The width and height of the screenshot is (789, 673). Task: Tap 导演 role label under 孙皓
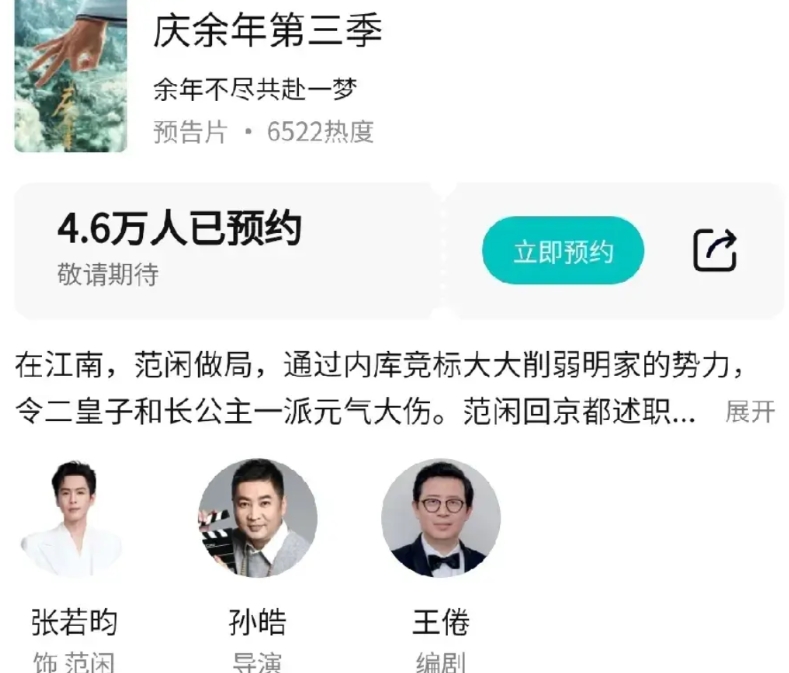(258, 662)
